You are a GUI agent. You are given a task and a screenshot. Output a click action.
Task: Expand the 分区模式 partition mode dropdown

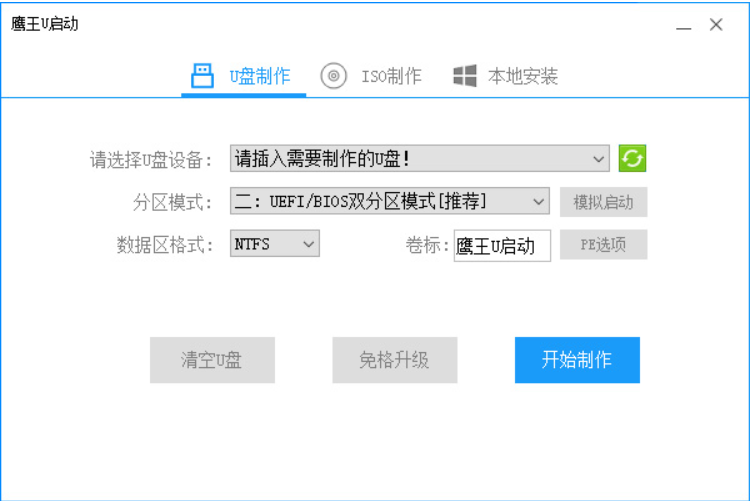(389, 201)
